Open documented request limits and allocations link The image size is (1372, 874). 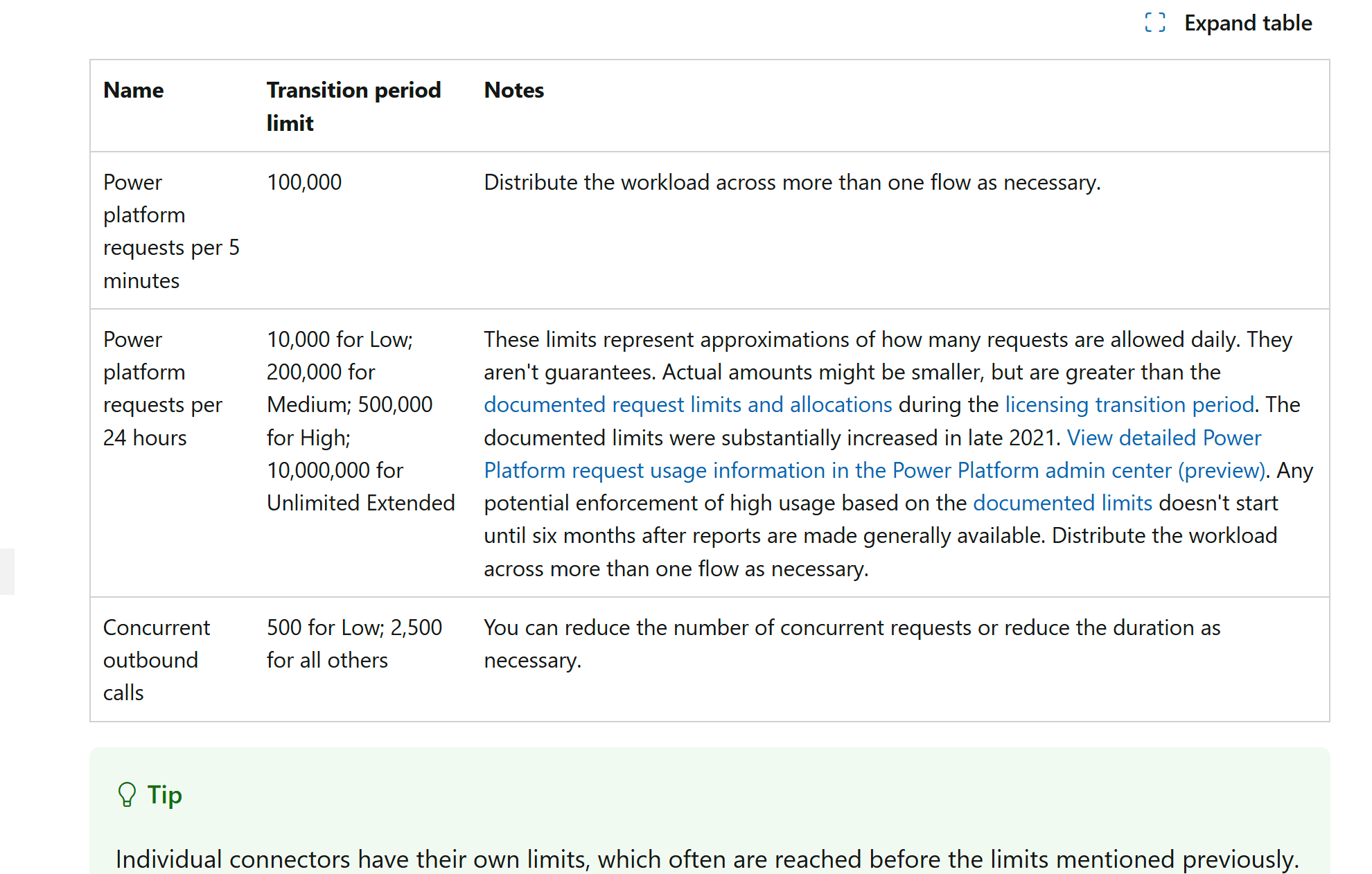click(687, 404)
